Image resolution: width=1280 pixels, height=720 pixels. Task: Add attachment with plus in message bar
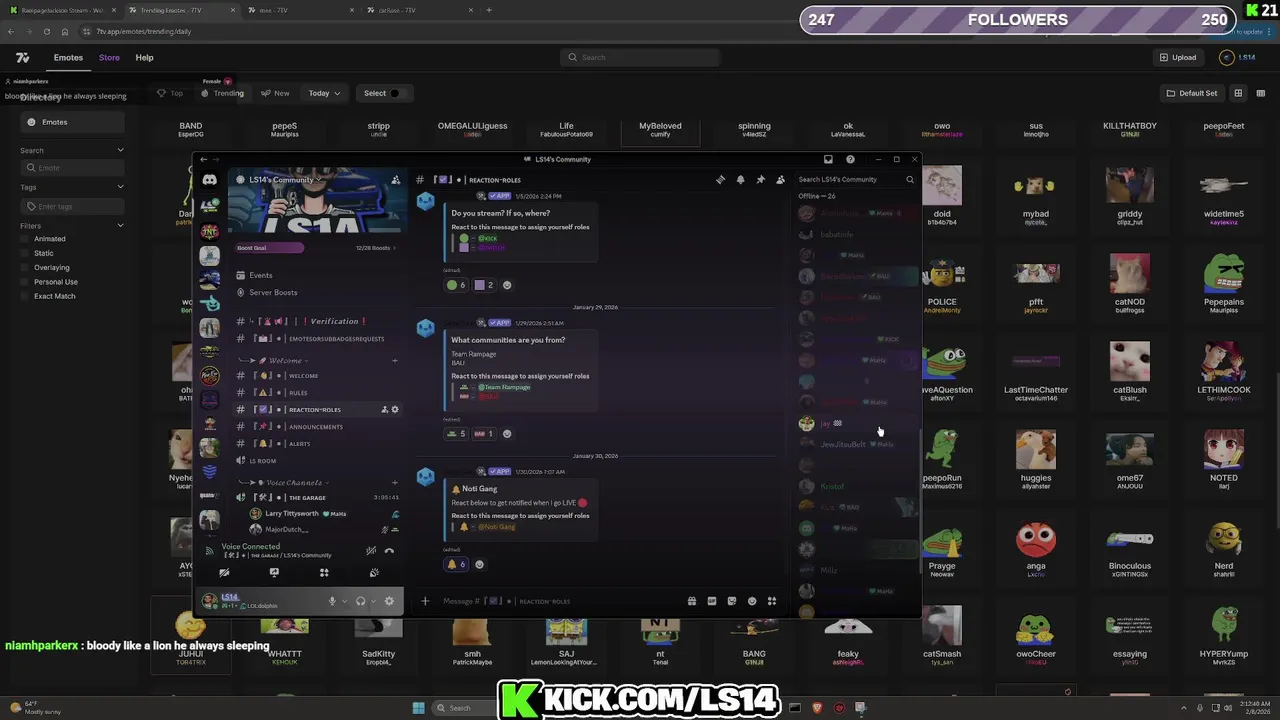pyautogui.click(x=425, y=601)
